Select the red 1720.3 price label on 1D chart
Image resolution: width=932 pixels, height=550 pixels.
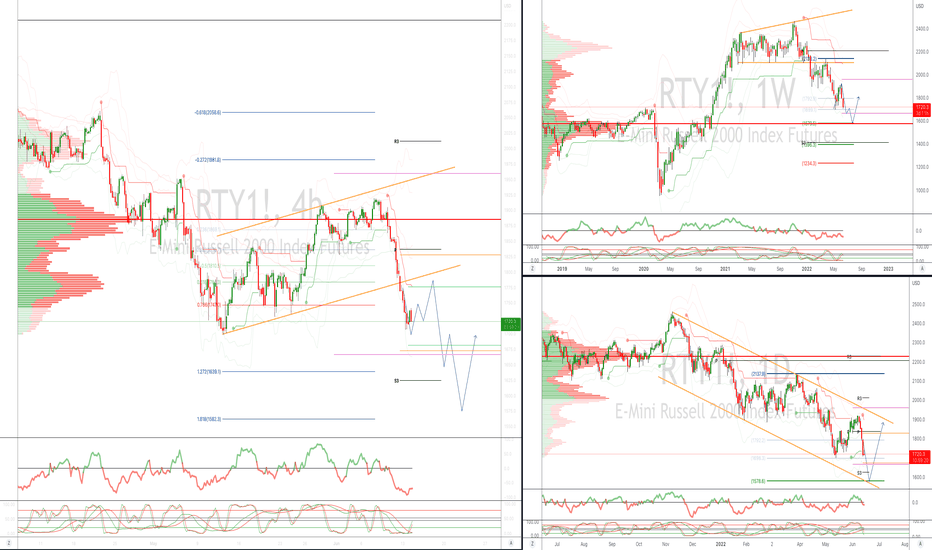922,457
